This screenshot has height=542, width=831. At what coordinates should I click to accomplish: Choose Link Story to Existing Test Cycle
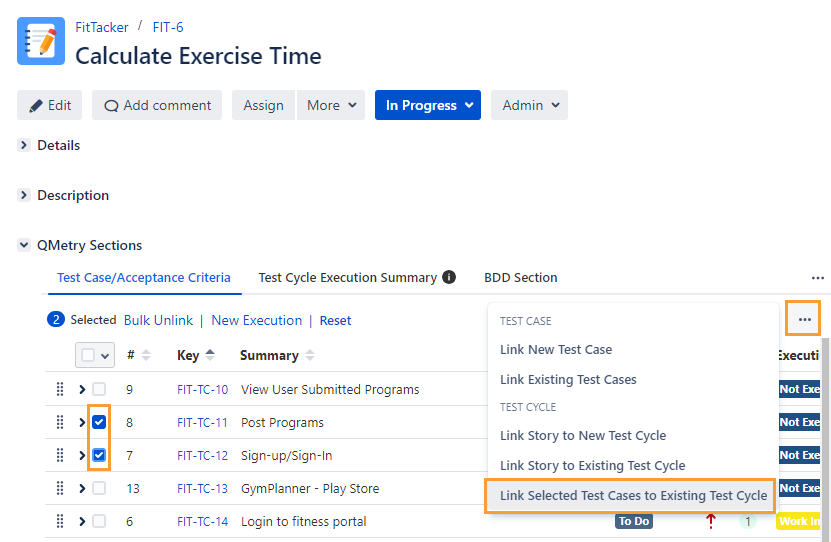point(593,465)
